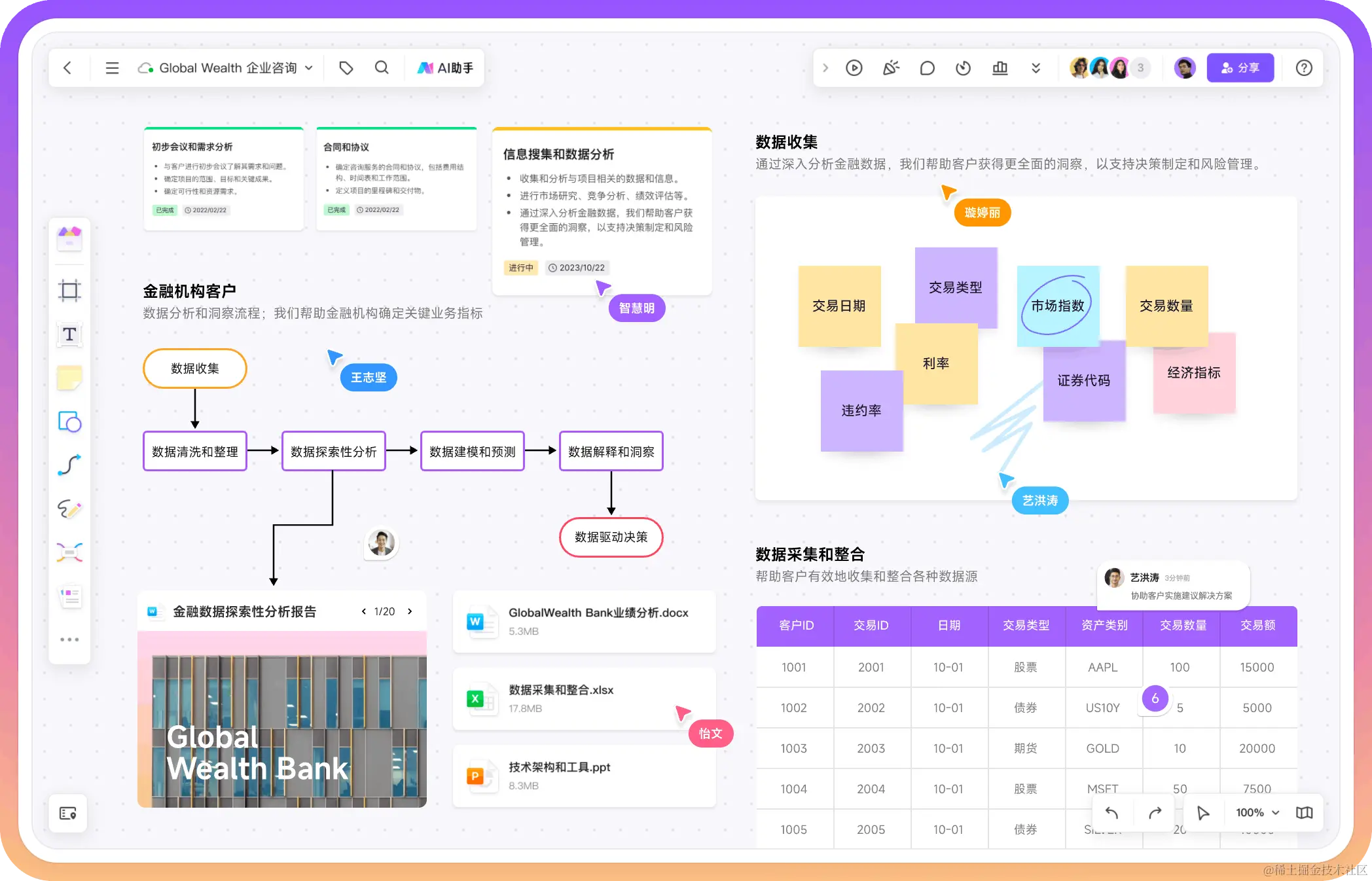Screen dimensions: 1372x881
Task: Activate the Pencil drawing tool
Action: click(69, 509)
